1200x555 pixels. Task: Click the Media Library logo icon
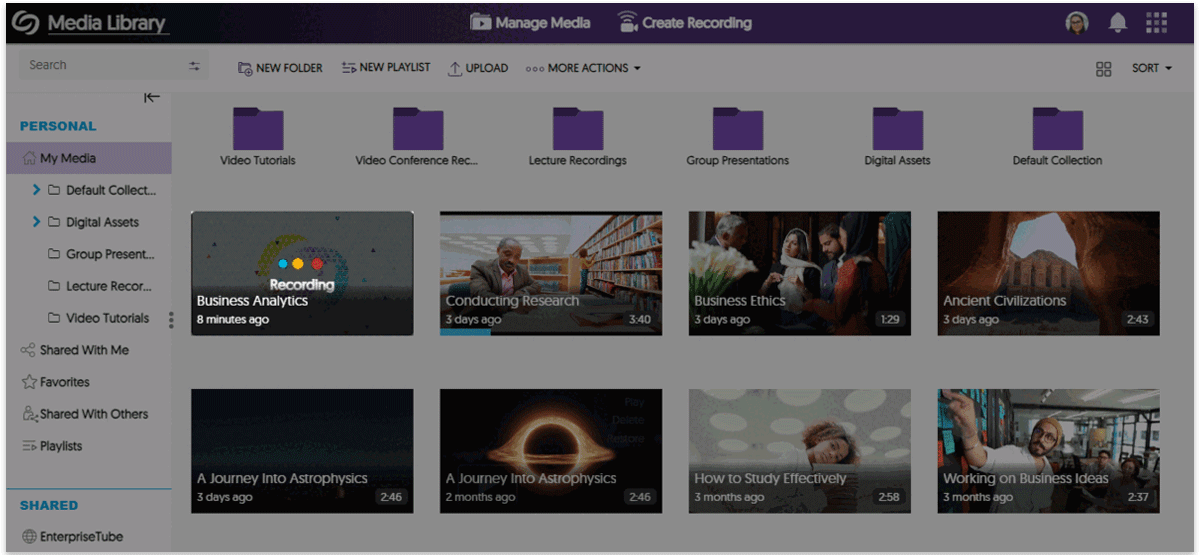coord(26,23)
